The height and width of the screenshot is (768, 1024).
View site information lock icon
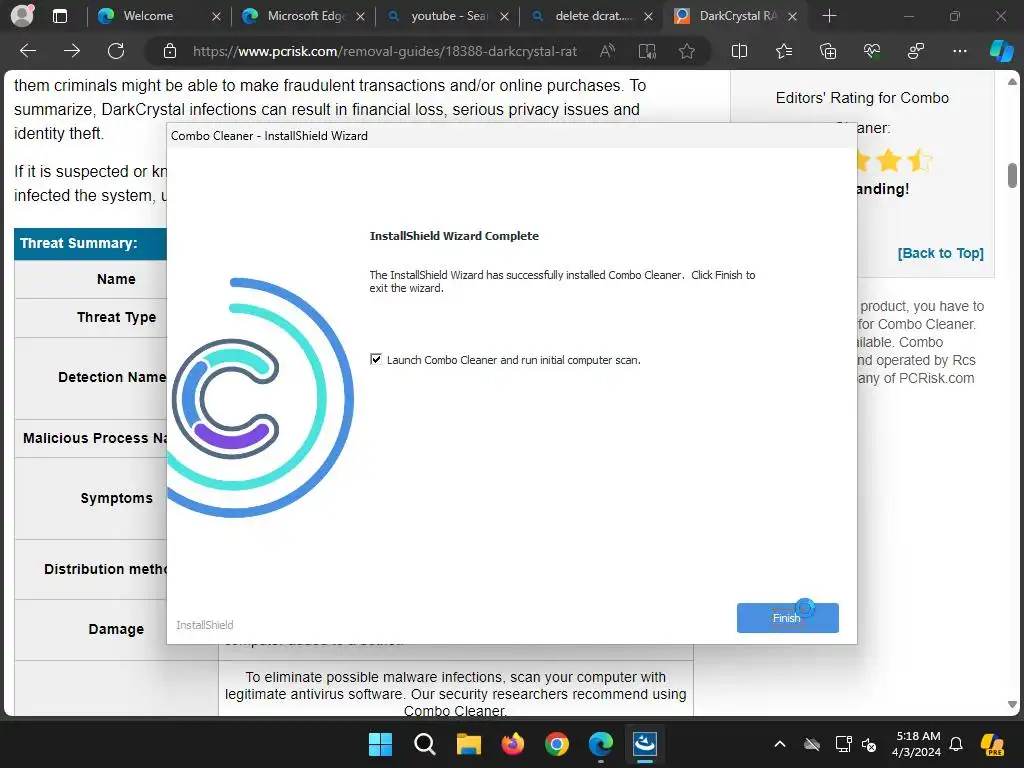click(170, 51)
